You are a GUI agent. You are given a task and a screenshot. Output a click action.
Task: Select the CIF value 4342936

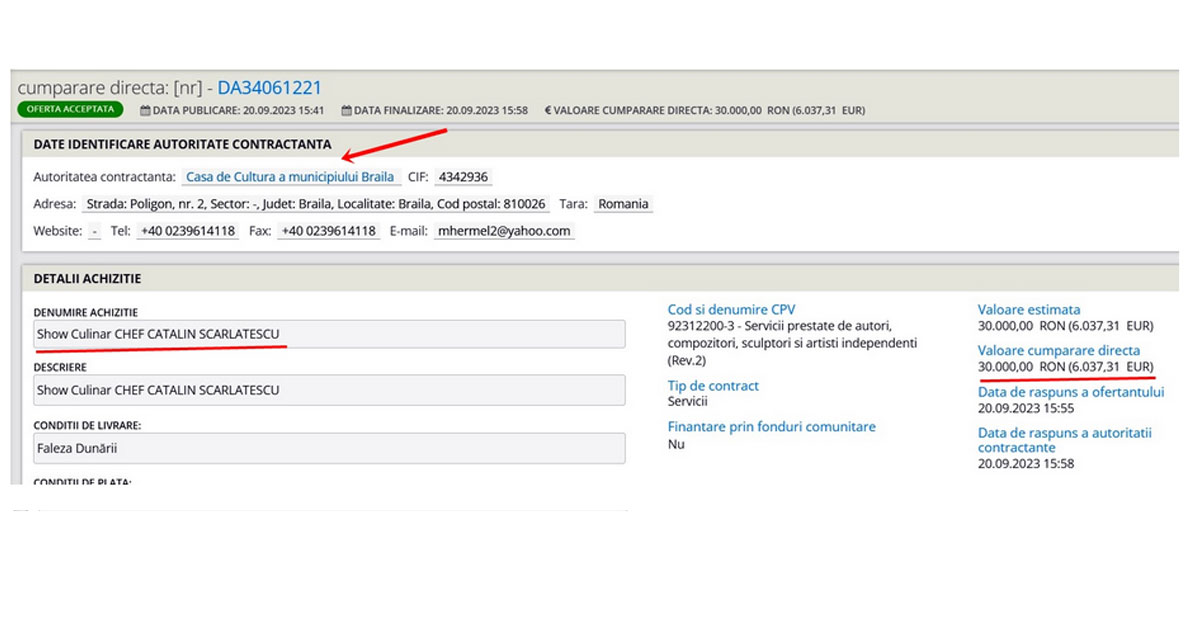coord(463,177)
